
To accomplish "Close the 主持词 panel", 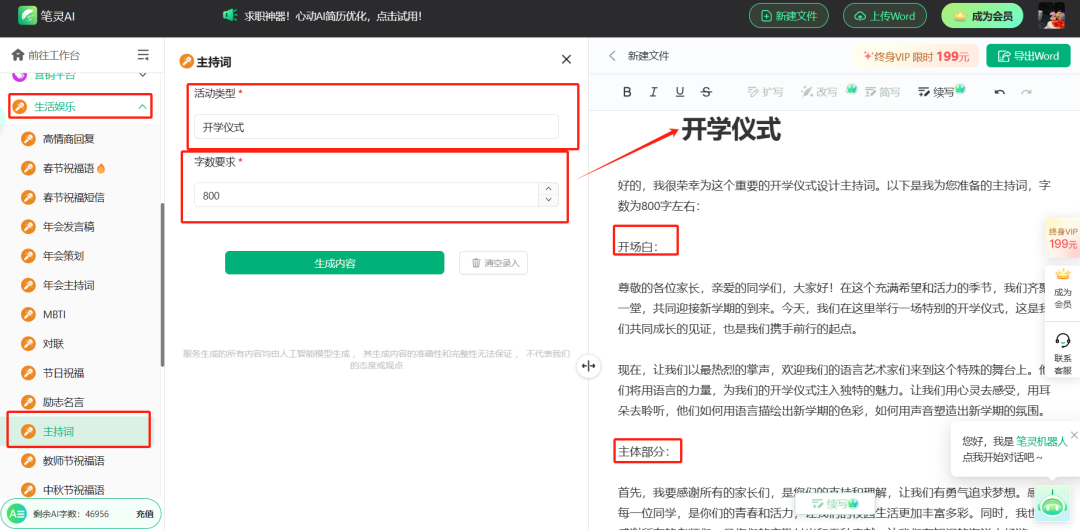I will [x=566, y=60].
